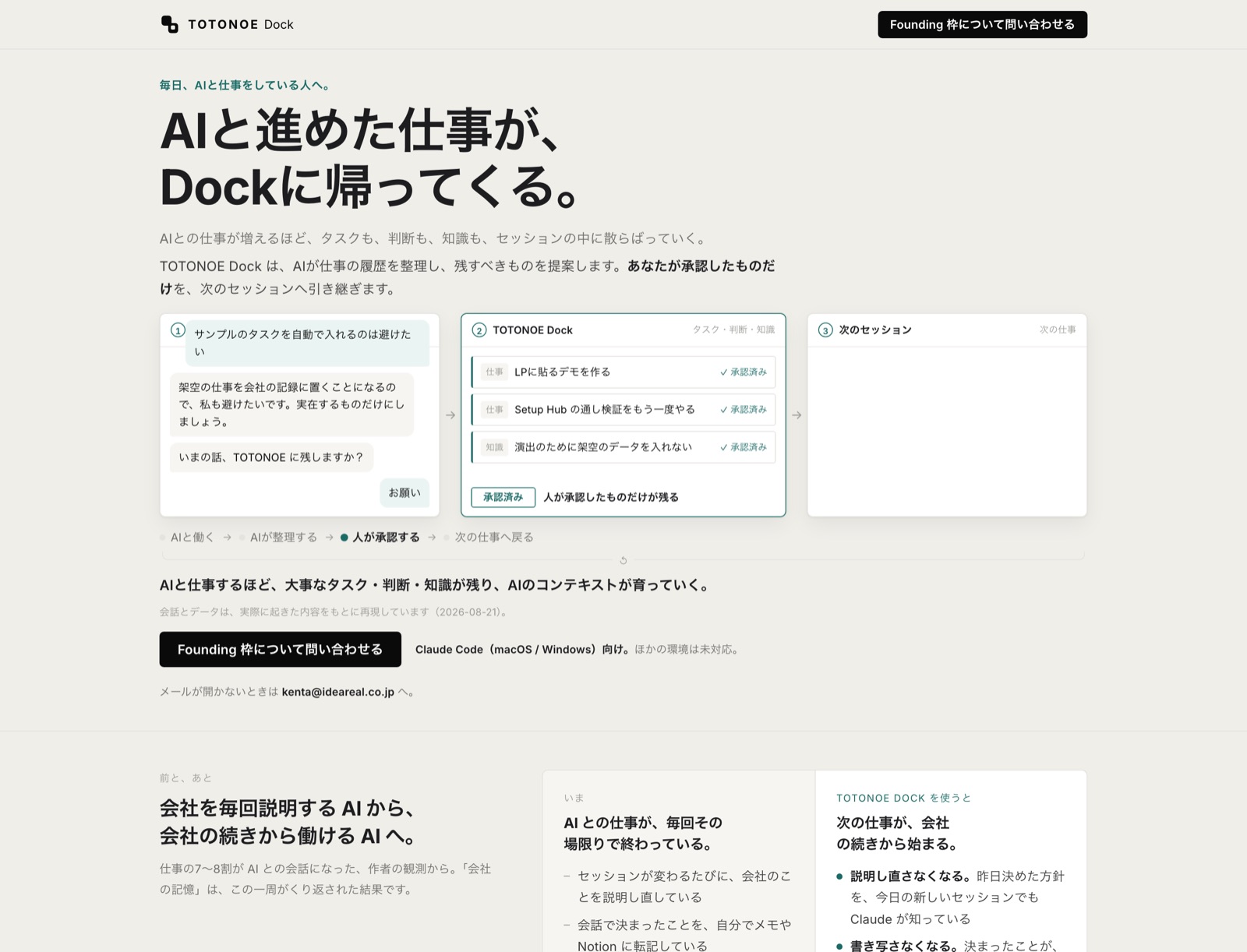Click Claude Code (macOS / Windows) 向け text
This screenshot has width=1247, height=952.
(523, 649)
